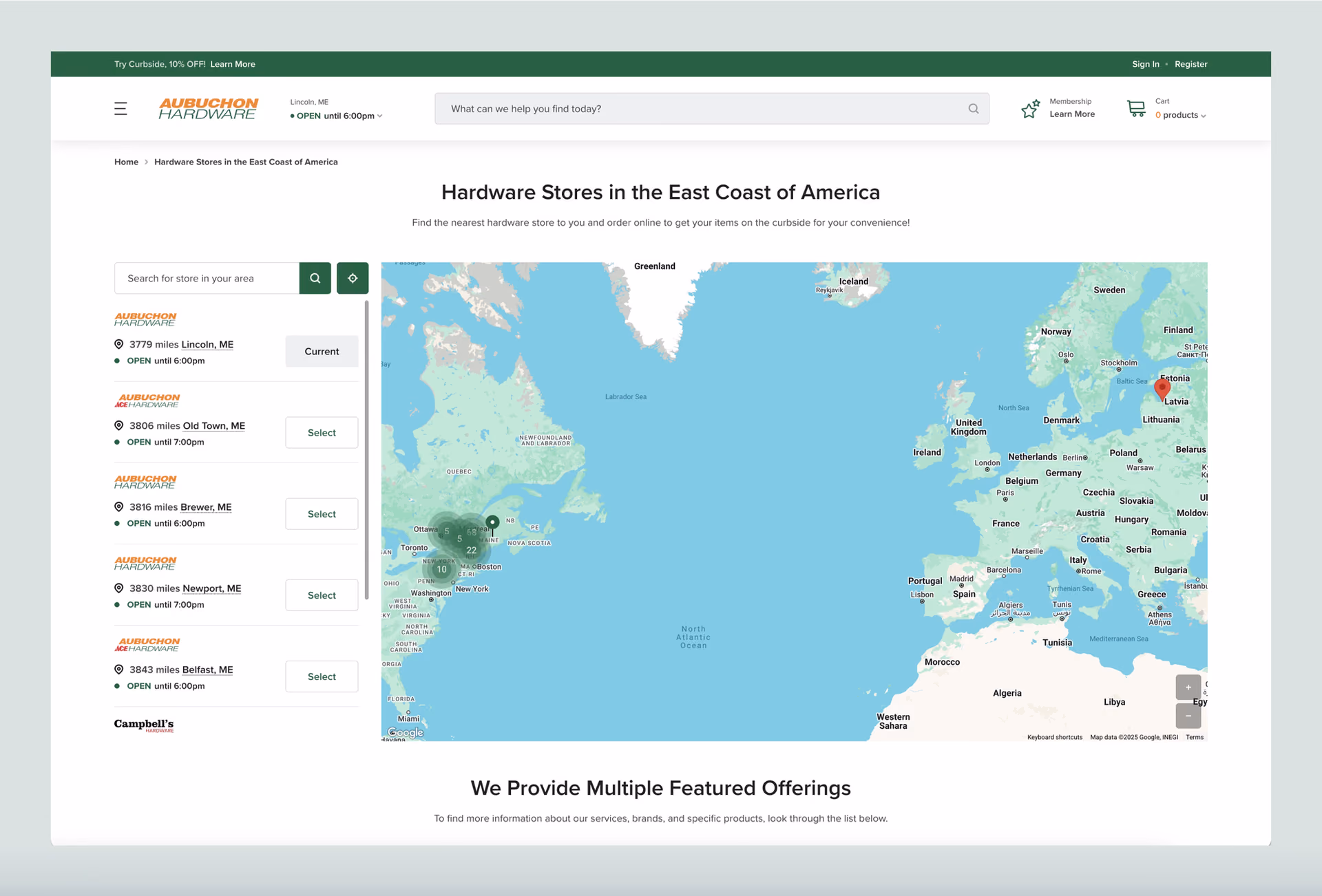Open the hamburger navigation menu

click(x=120, y=109)
